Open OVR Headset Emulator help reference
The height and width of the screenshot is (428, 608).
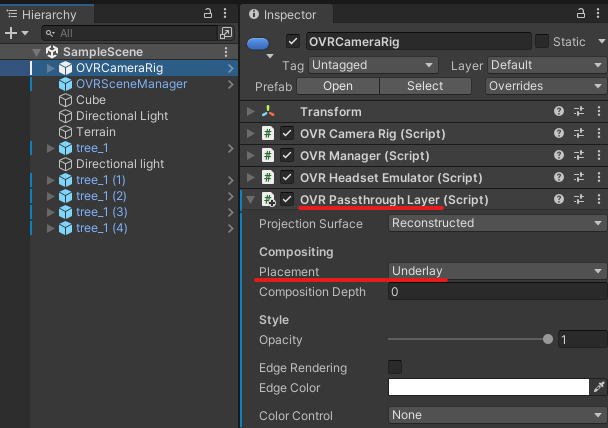[x=559, y=178]
